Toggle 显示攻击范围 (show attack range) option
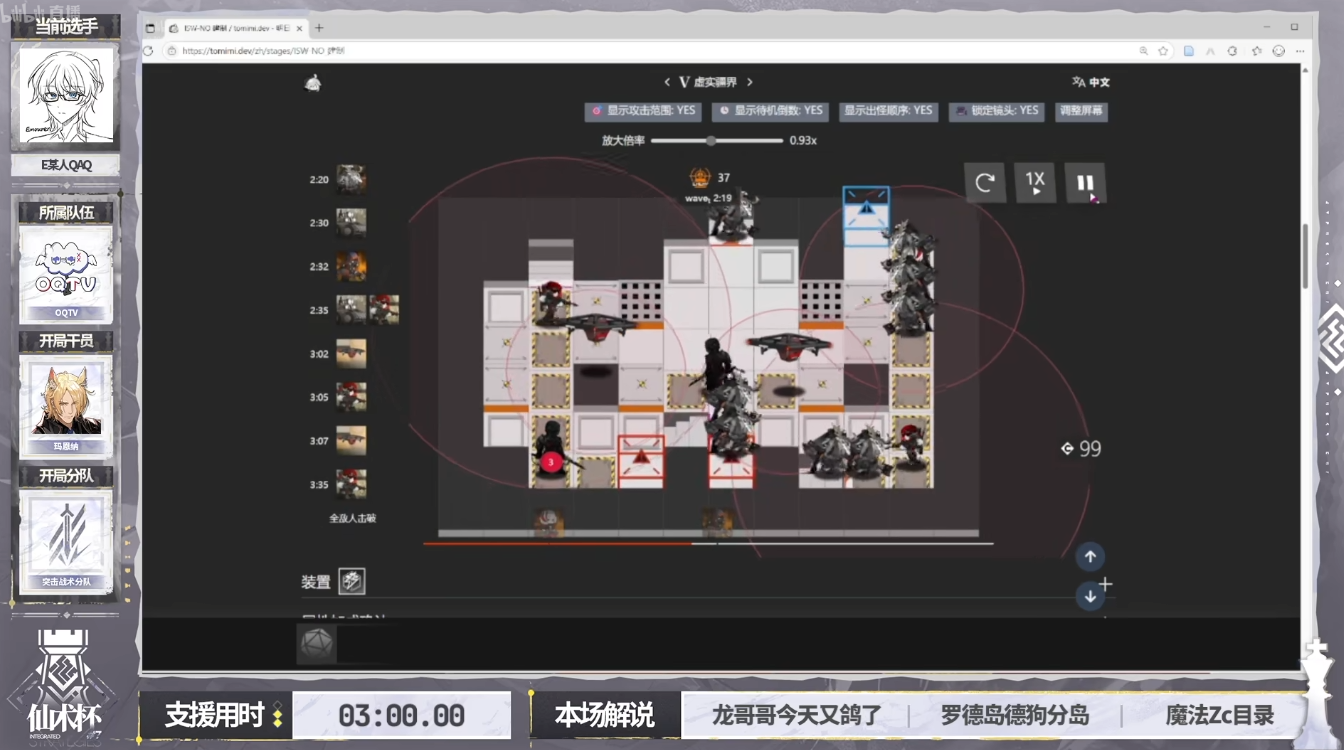The image size is (1344, 750). (643, 111)
